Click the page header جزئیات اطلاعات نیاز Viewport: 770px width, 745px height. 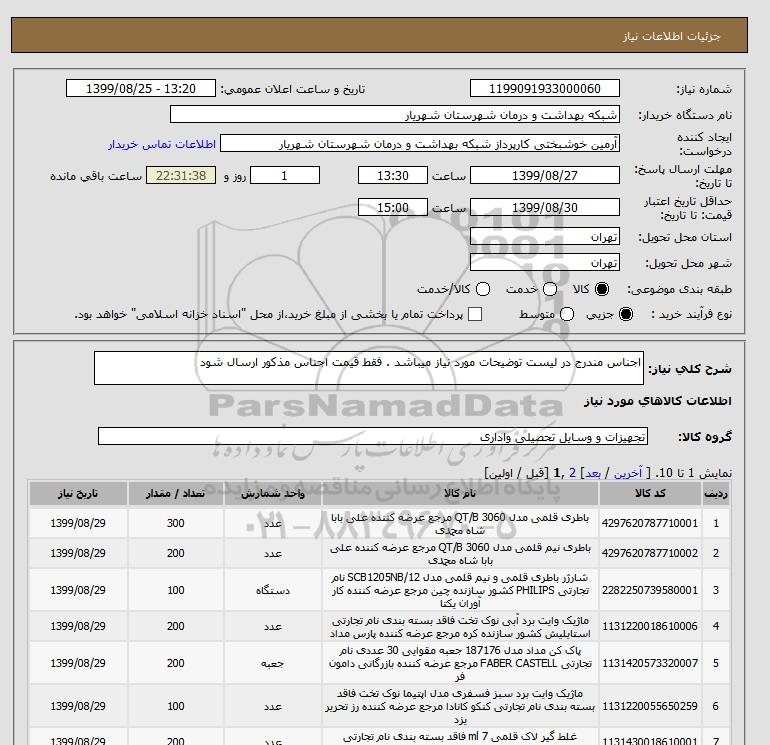pyautogui.click(x=672, y=36)
